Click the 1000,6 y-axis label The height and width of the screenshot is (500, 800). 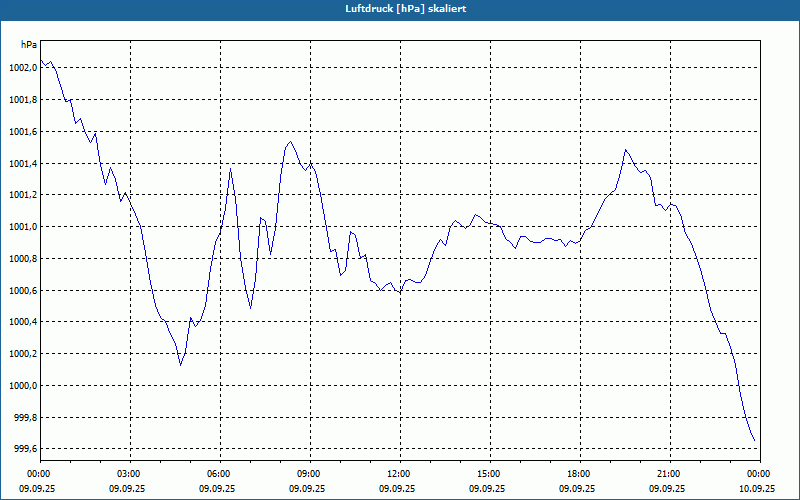[x=23, y=290]
